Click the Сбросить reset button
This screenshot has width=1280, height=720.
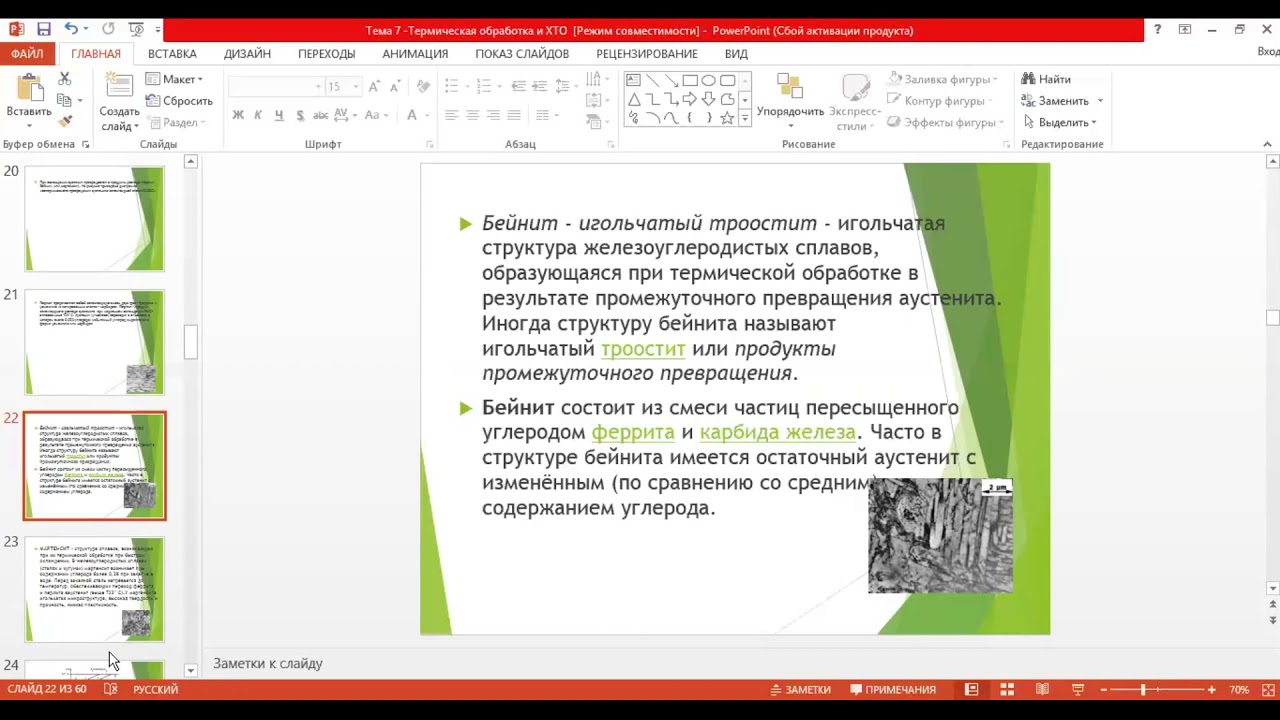(x=179, y=101)
